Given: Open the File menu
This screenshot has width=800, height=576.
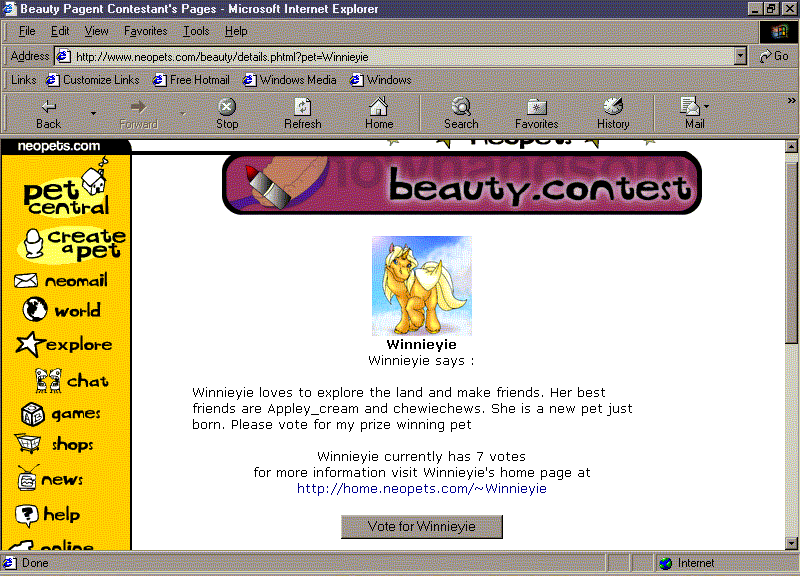Looking at the screenshot, I should click(x=27, y=31).
